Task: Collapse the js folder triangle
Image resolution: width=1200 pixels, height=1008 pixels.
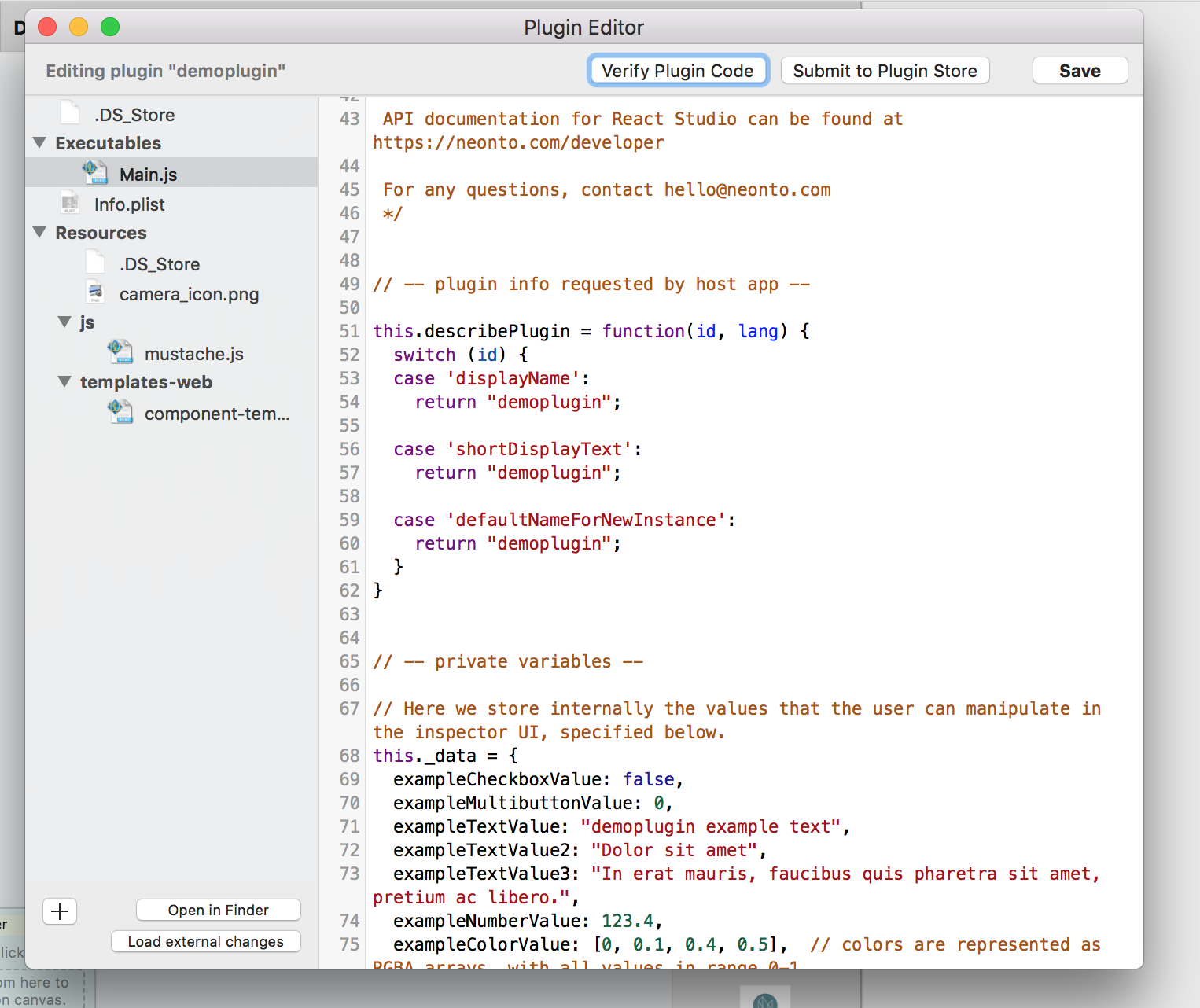Action: tap(65, 322)
